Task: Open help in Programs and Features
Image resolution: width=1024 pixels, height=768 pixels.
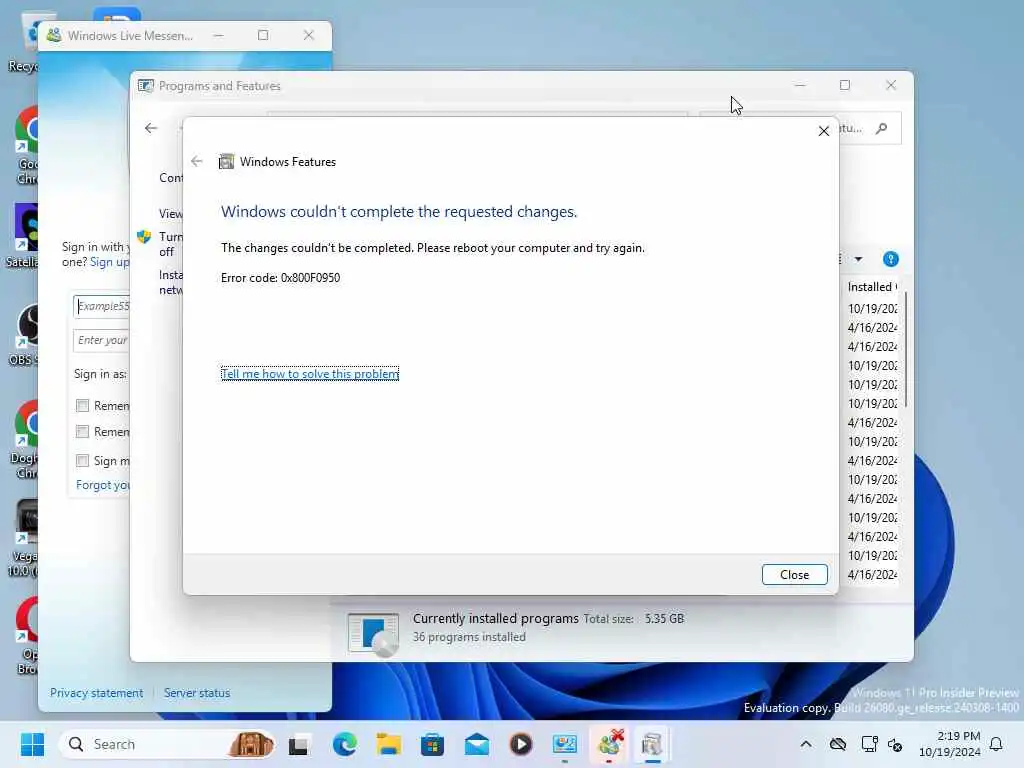Action: (890, 259)
